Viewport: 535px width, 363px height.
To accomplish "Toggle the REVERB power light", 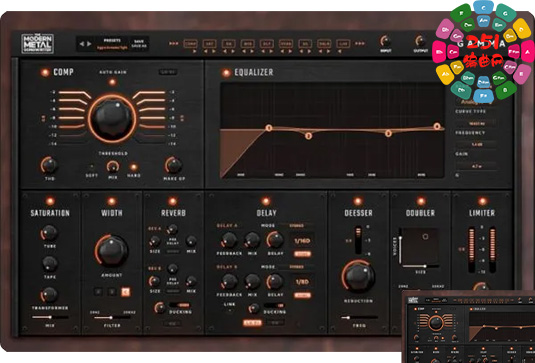I will point(173,201).
